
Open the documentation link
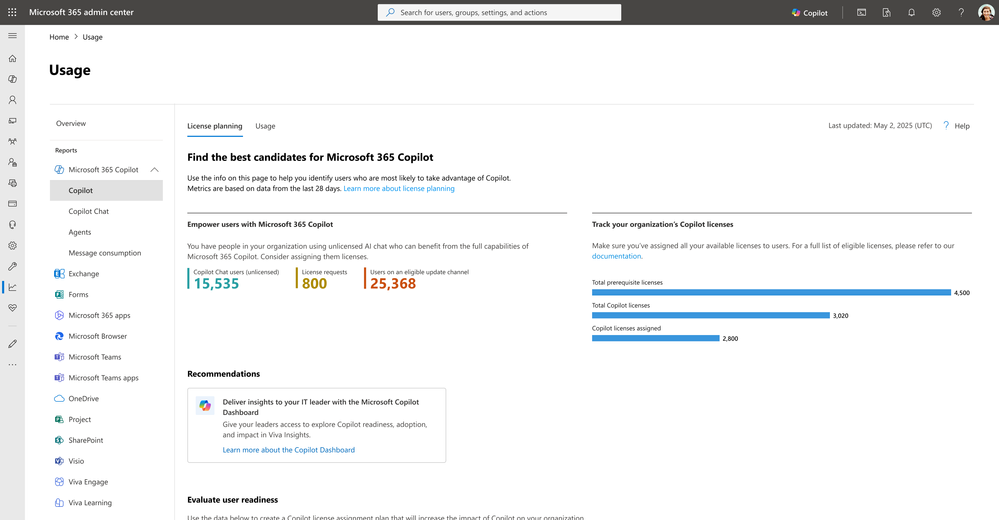pyautogui.click(x=616, y=256)
